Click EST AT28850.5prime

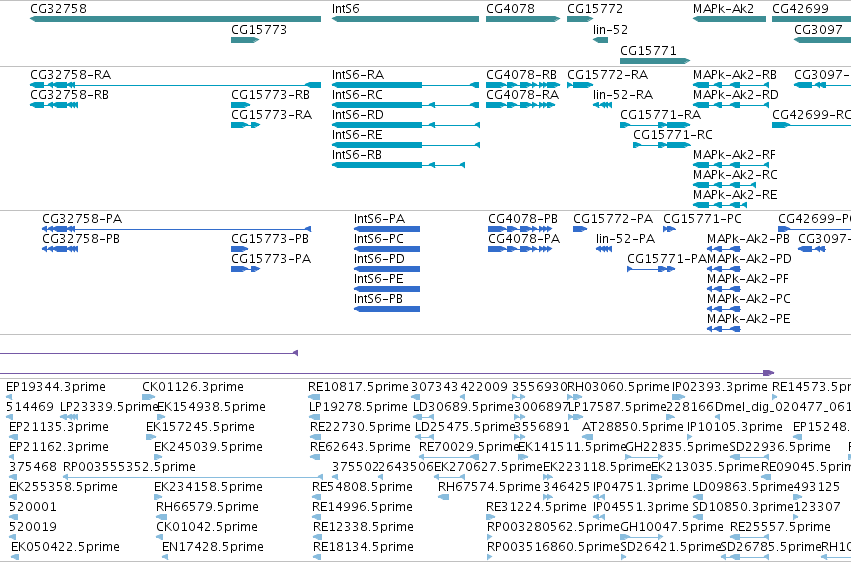click(x=588, y=437)
